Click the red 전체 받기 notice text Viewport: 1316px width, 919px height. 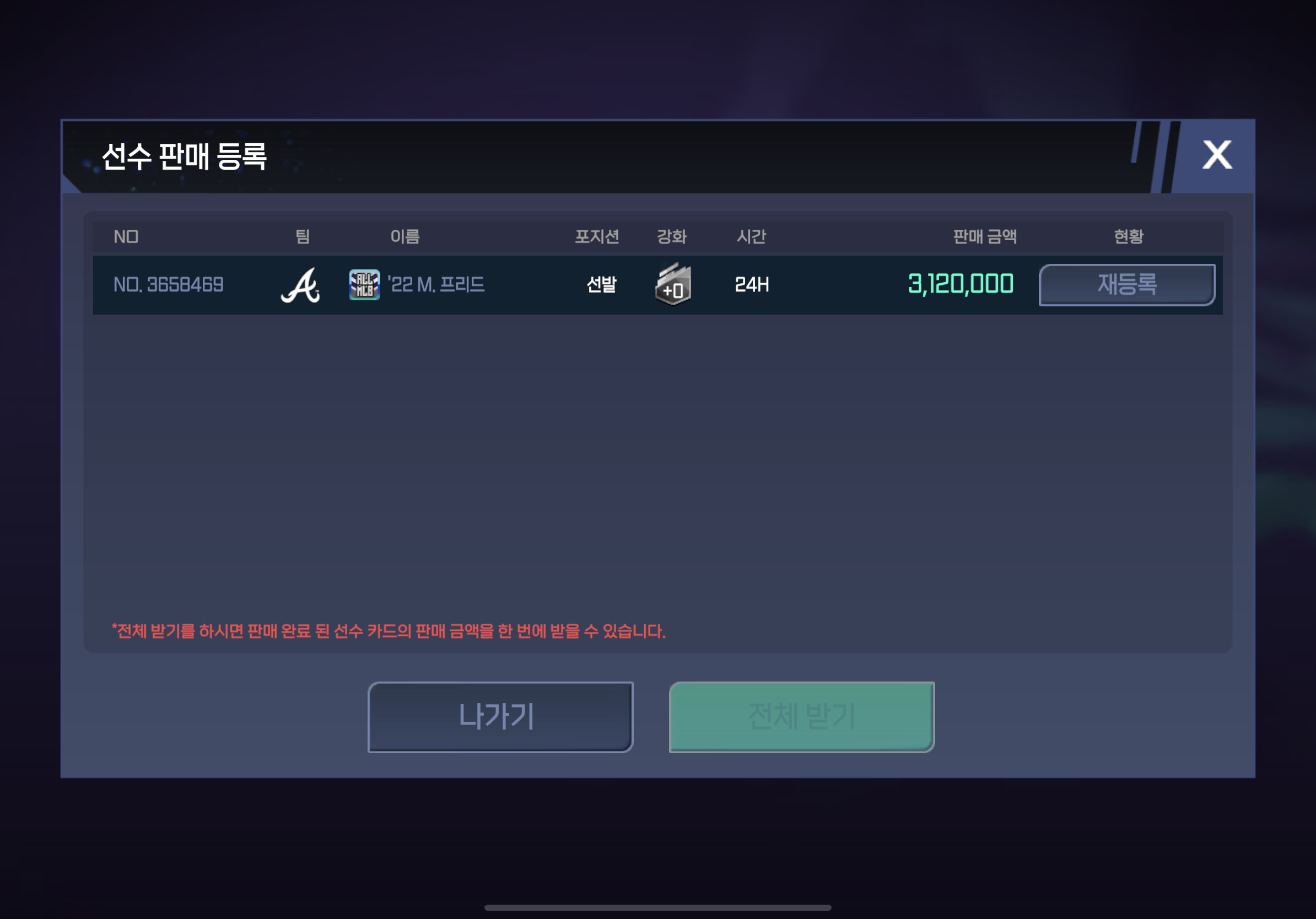point(389,631)
